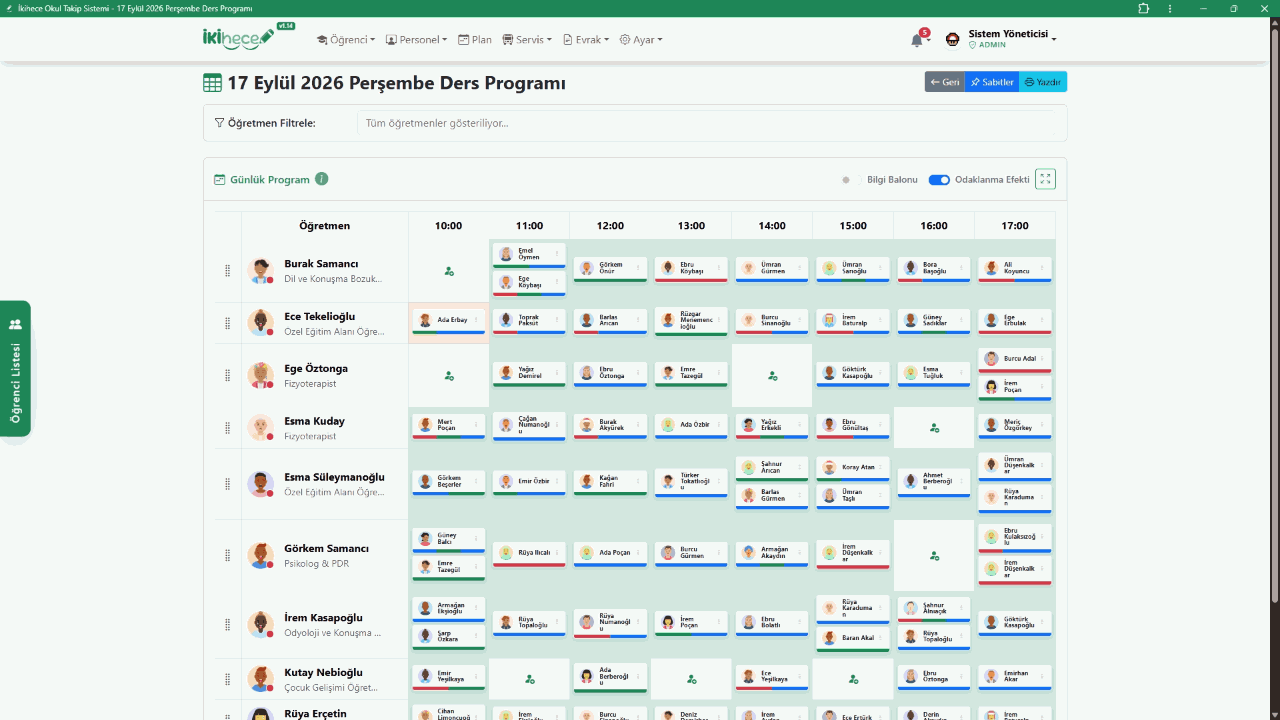
Task: Add a student to Esma Kuday's 16:00 slot
Action: pos(934,427)
